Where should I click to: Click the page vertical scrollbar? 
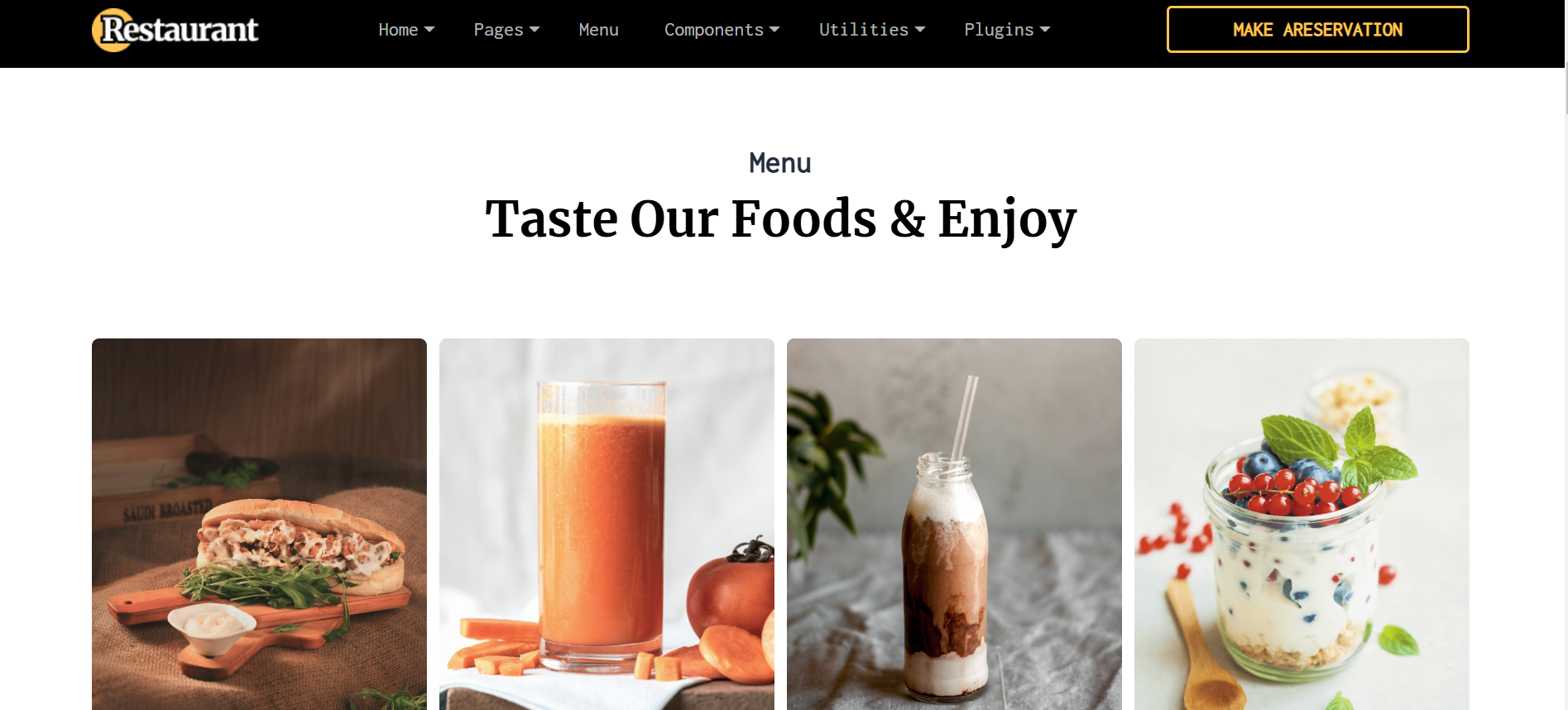(x=1566, y=89)
